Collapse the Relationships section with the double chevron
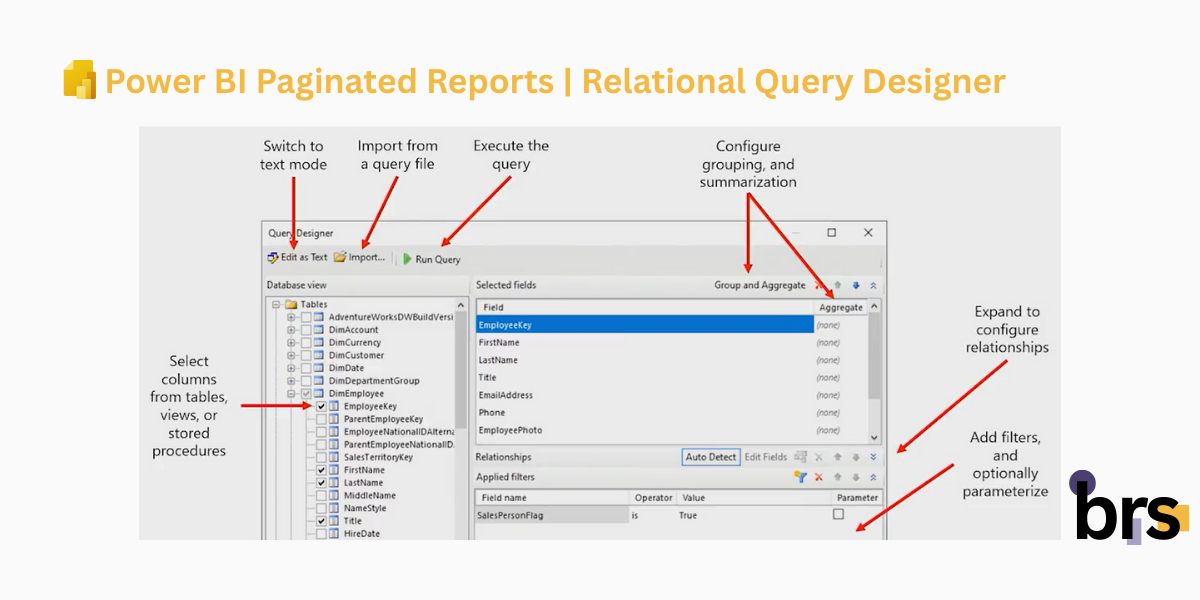This screenshot has height=600, width=1200. [873, 457]
